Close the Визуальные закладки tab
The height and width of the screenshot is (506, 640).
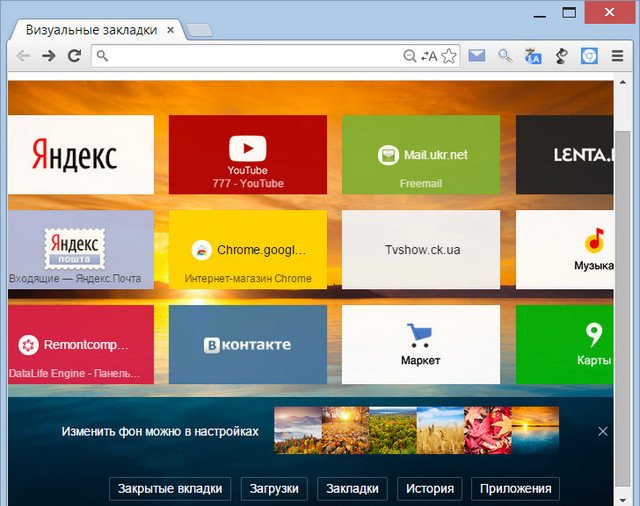click(171, 31)
